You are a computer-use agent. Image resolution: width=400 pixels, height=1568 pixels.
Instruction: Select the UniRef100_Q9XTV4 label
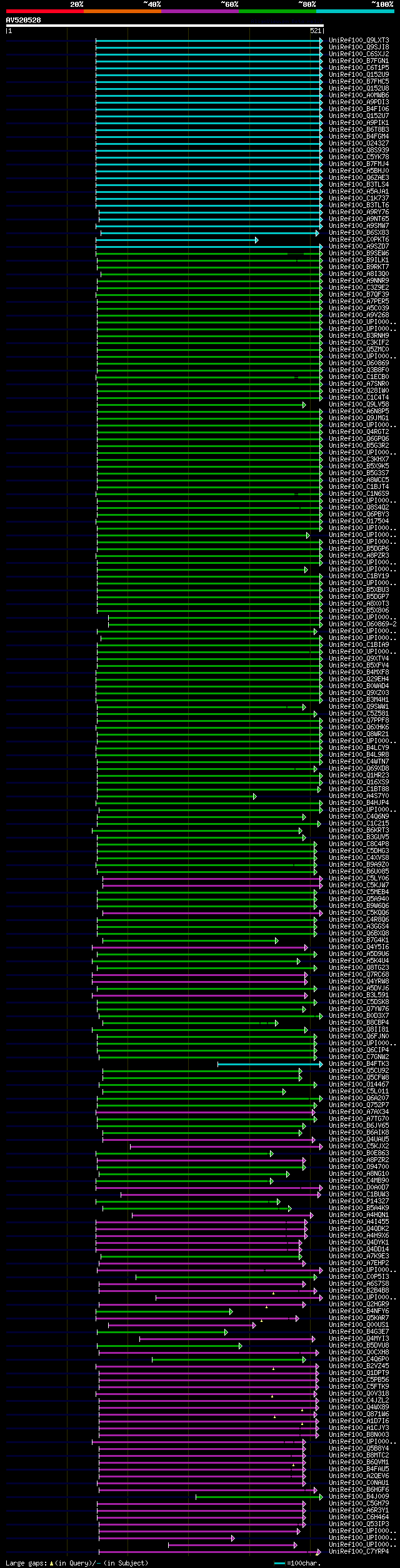click(x=359, y=659)
